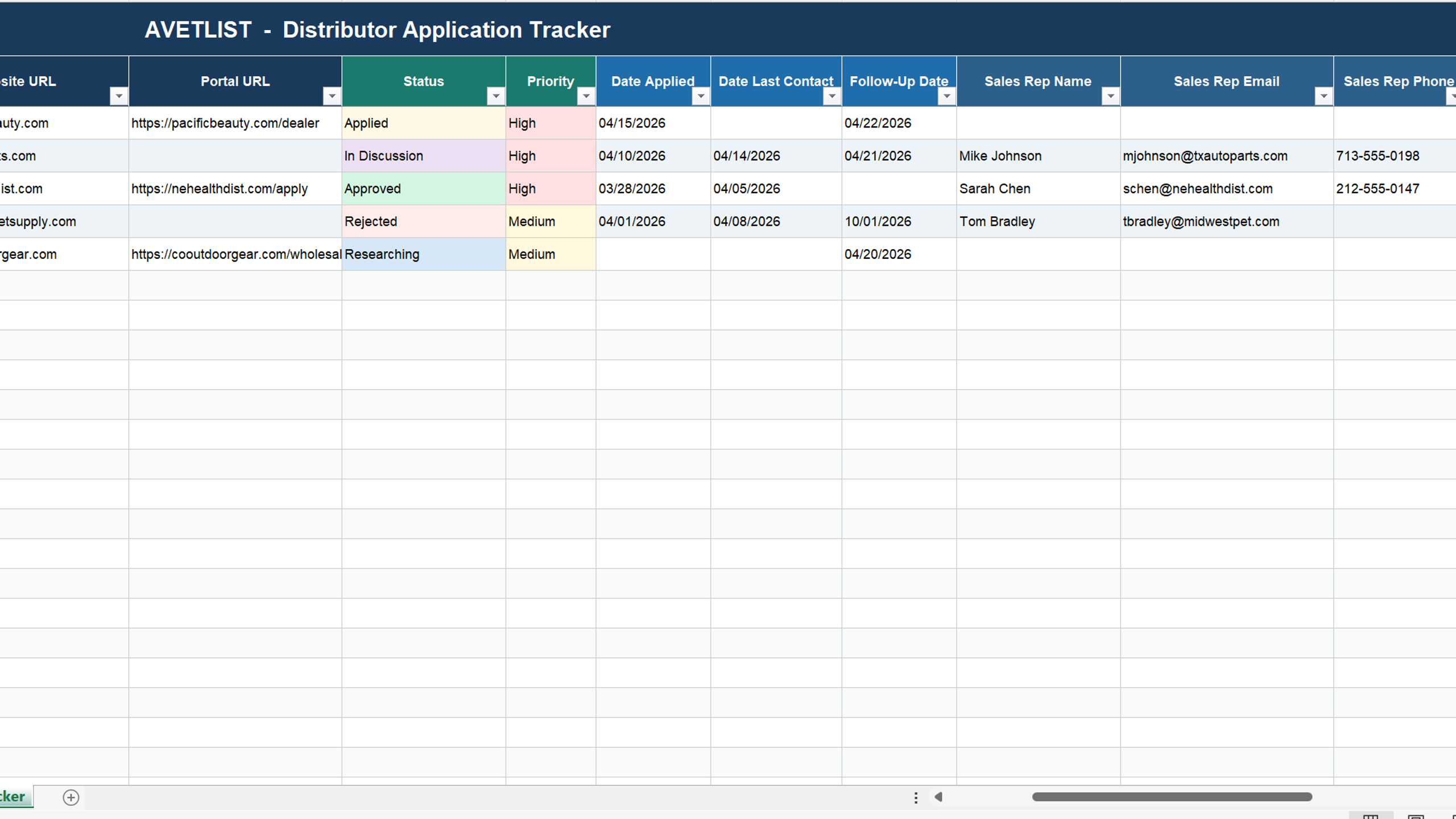Click the left scroll arrow of horizontal scrollbar
Screen dimensions: 1456x819
tap(938, 797)
